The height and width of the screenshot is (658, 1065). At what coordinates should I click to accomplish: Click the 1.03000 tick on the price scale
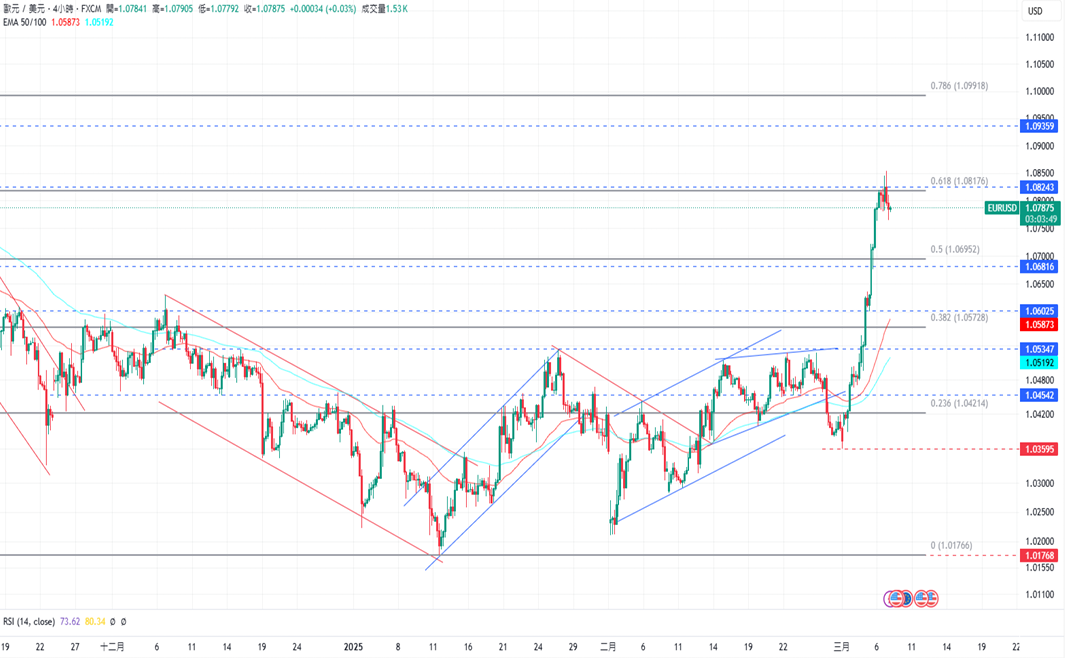[1040, 484]
